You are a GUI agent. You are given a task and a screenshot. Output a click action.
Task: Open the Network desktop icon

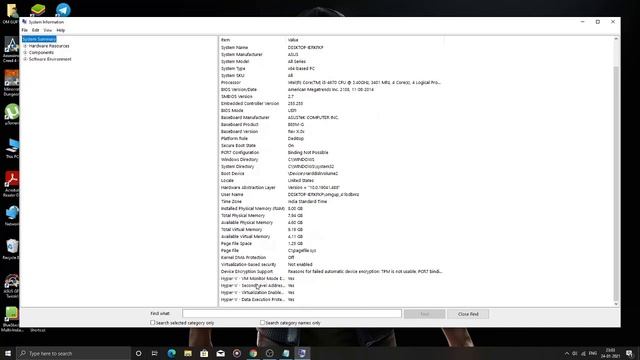point(11,216)
